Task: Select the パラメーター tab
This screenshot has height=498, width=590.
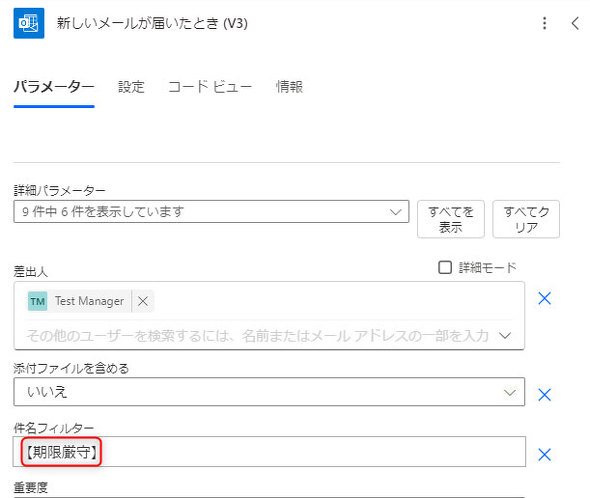Action: [x=54, y=87]
